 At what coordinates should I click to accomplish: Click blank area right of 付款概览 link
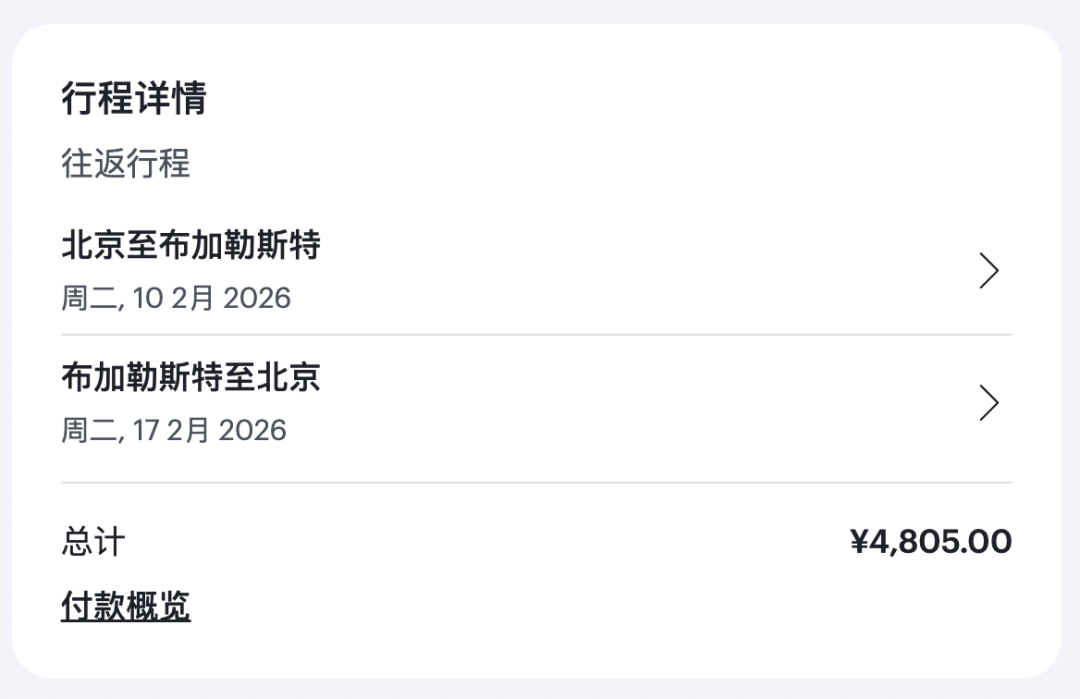(599, 606)
